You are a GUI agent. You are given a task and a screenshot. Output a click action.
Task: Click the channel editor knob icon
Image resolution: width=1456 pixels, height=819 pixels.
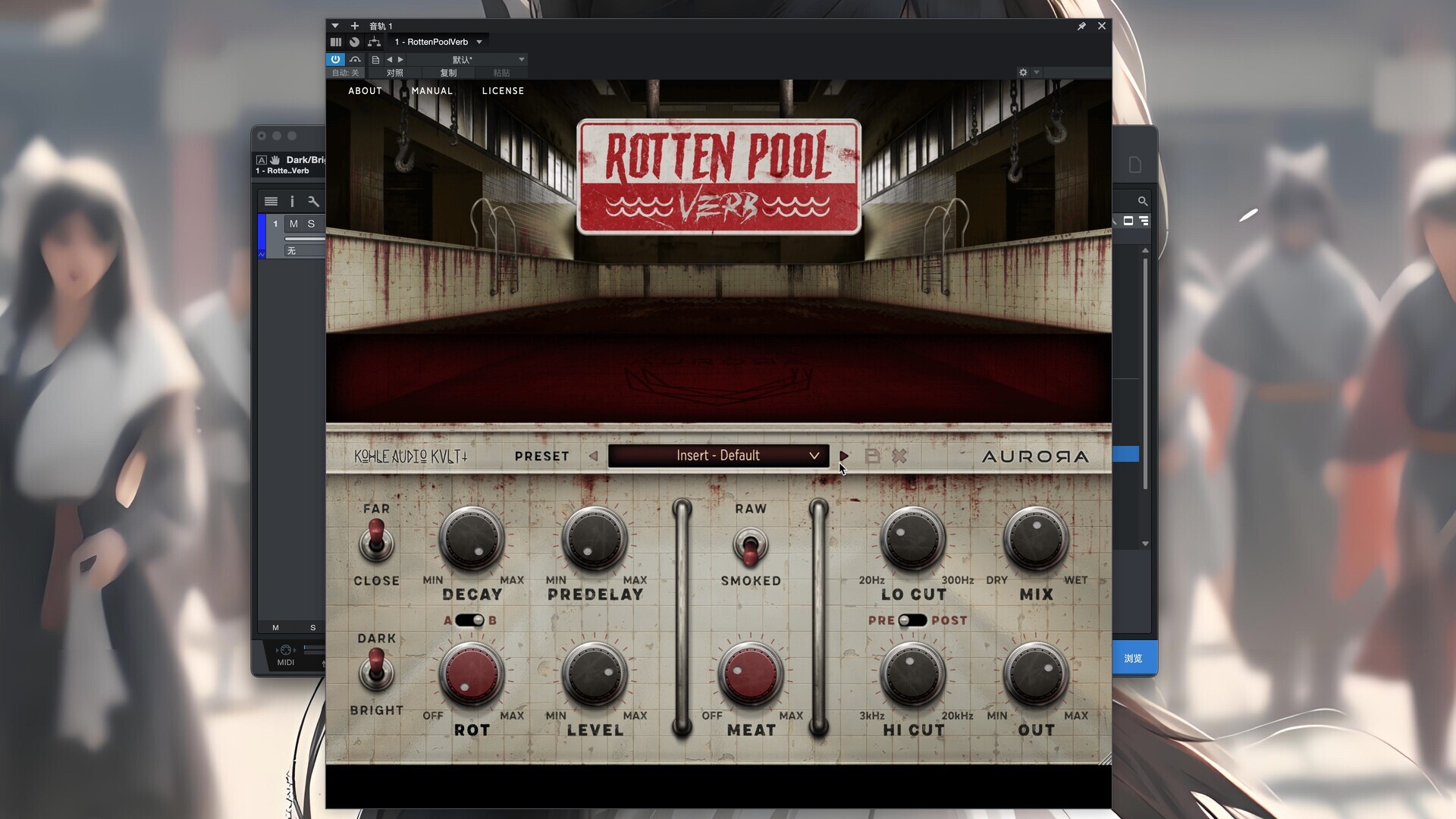pyautogui.click(x=354, y=42)
